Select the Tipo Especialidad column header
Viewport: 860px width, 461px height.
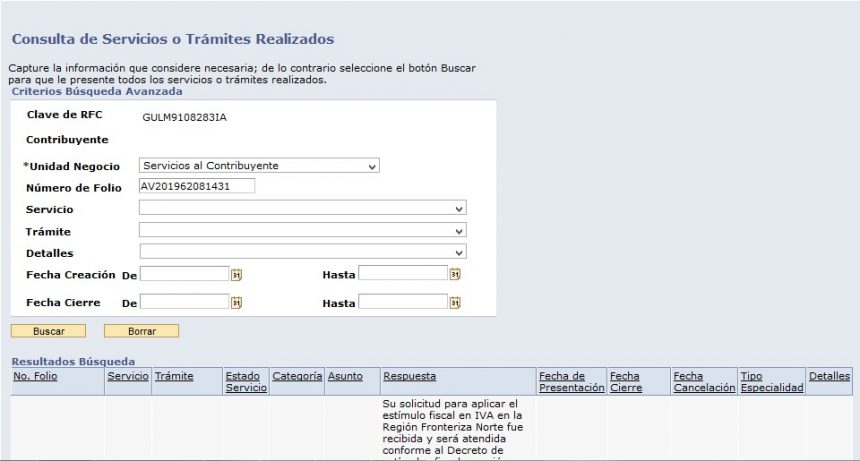click(x=771, y=382)
